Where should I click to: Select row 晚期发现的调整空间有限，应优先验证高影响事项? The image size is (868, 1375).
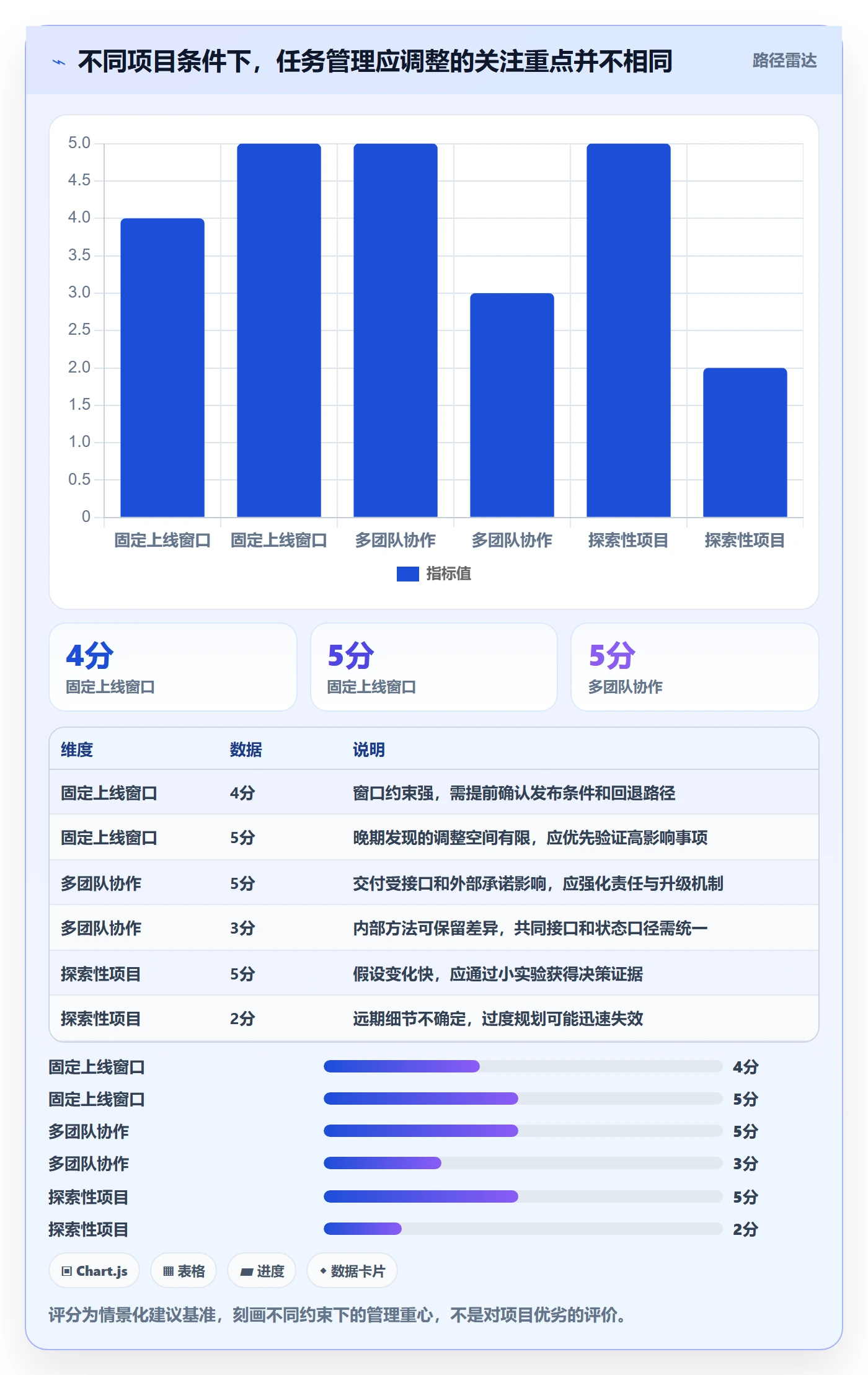pos(434,838)
